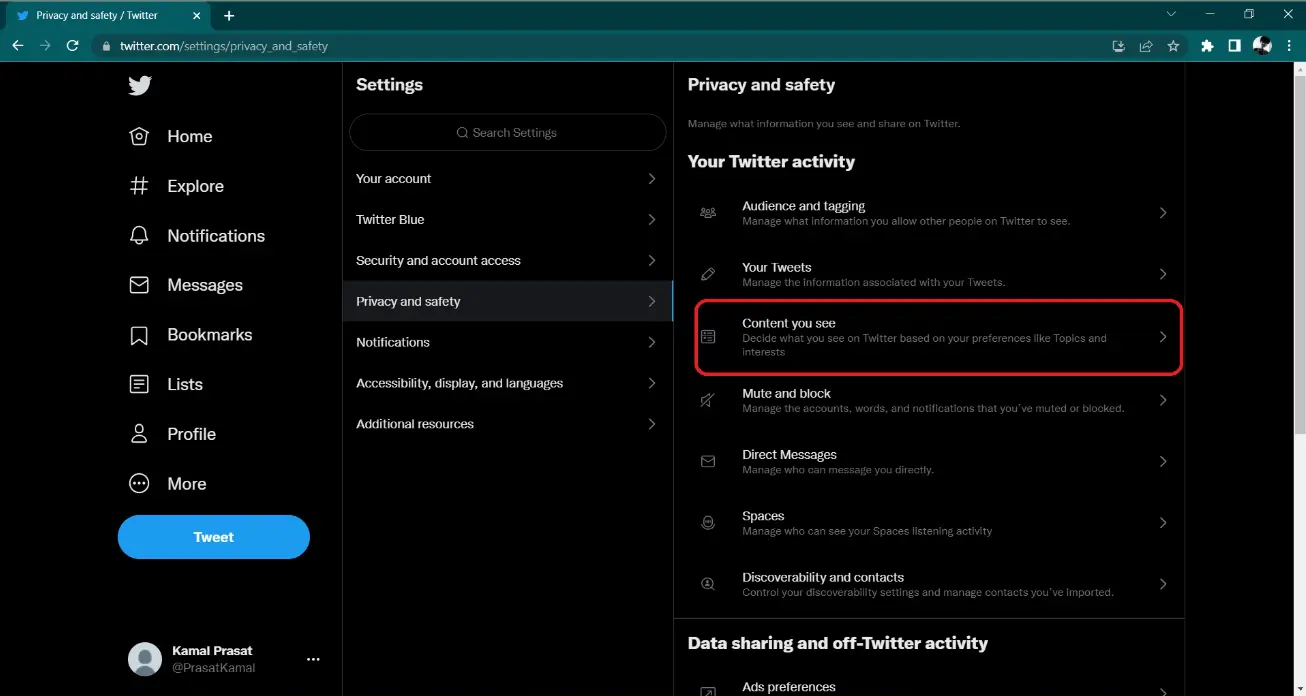1306x696 pixels.
Task: Go back with the browser back arrow
Action: tap(17, 46)
